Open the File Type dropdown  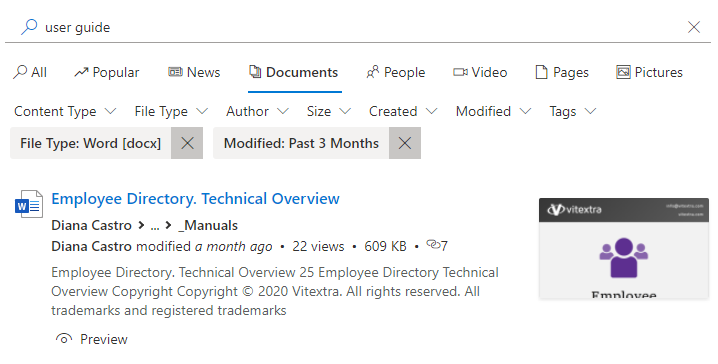pyautogui.click(x=171, y=111)
